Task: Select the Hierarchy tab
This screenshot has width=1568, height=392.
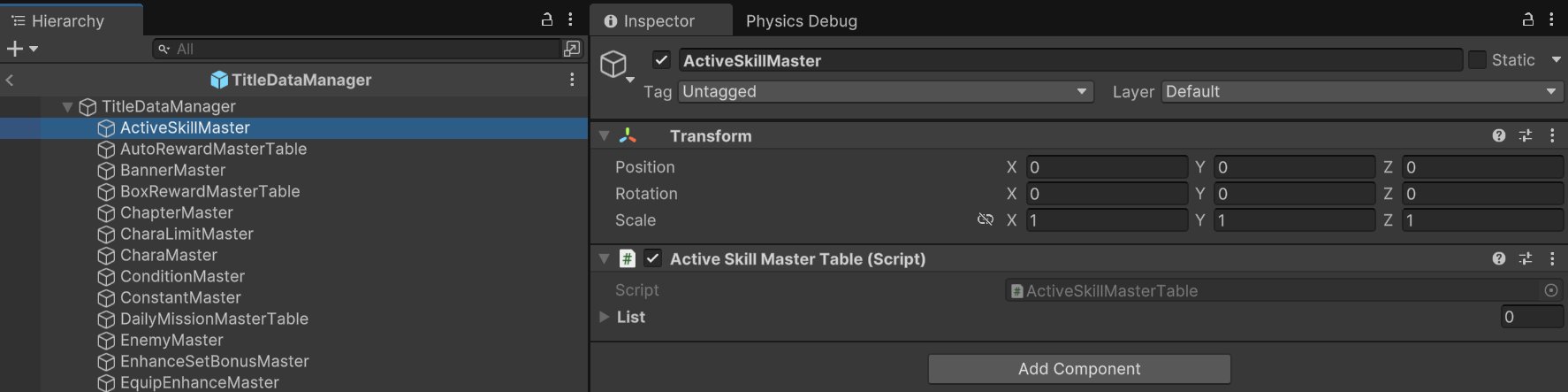Action: coord(68,20)
